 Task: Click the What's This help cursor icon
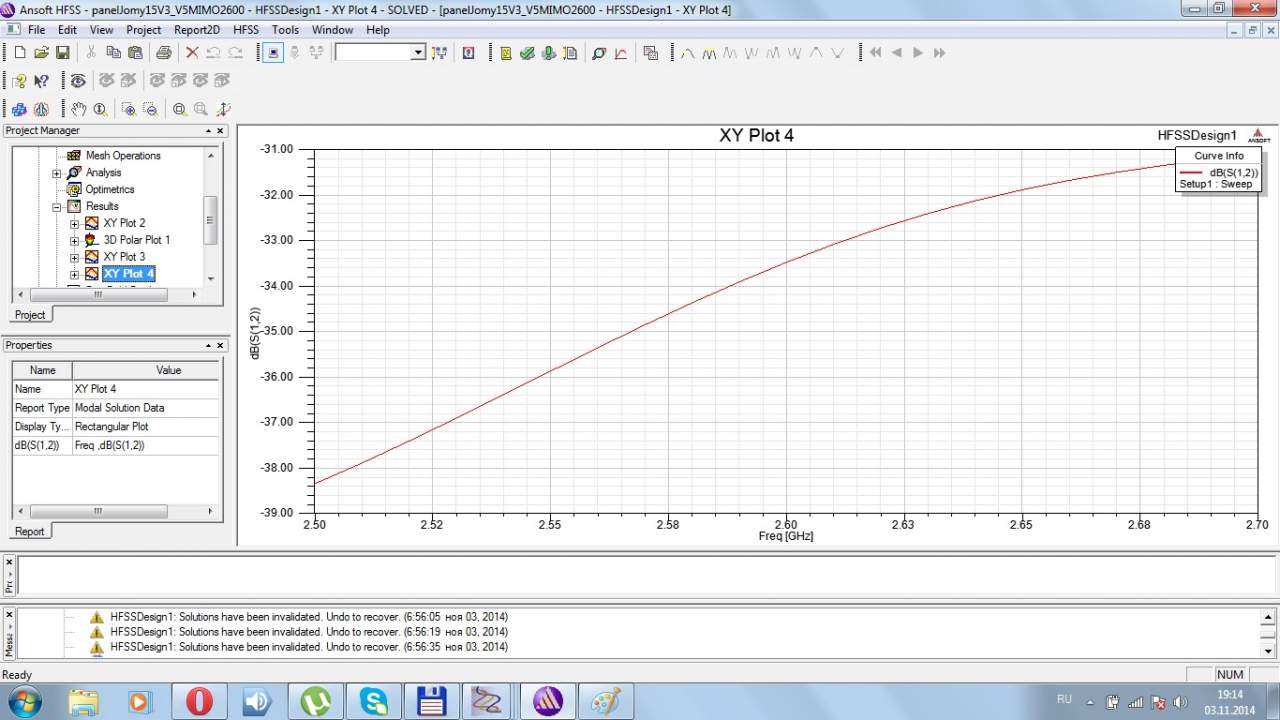(x=41, y=81)
